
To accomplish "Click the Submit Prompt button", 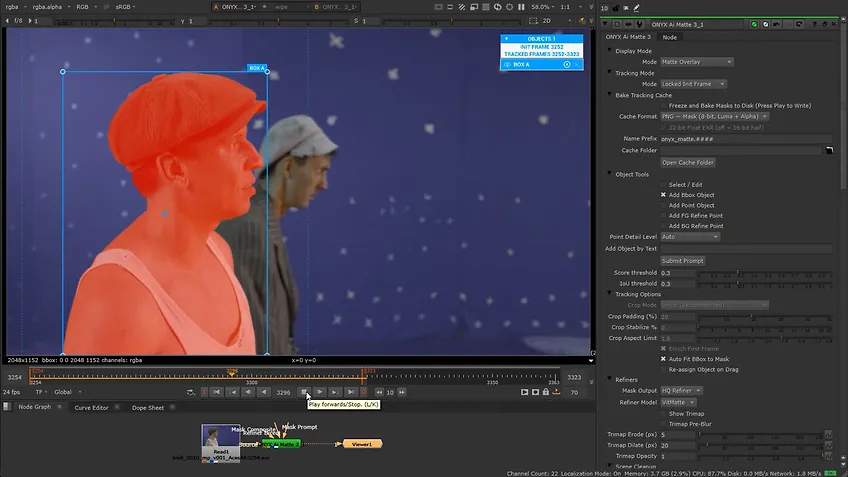I will [683, 261].
